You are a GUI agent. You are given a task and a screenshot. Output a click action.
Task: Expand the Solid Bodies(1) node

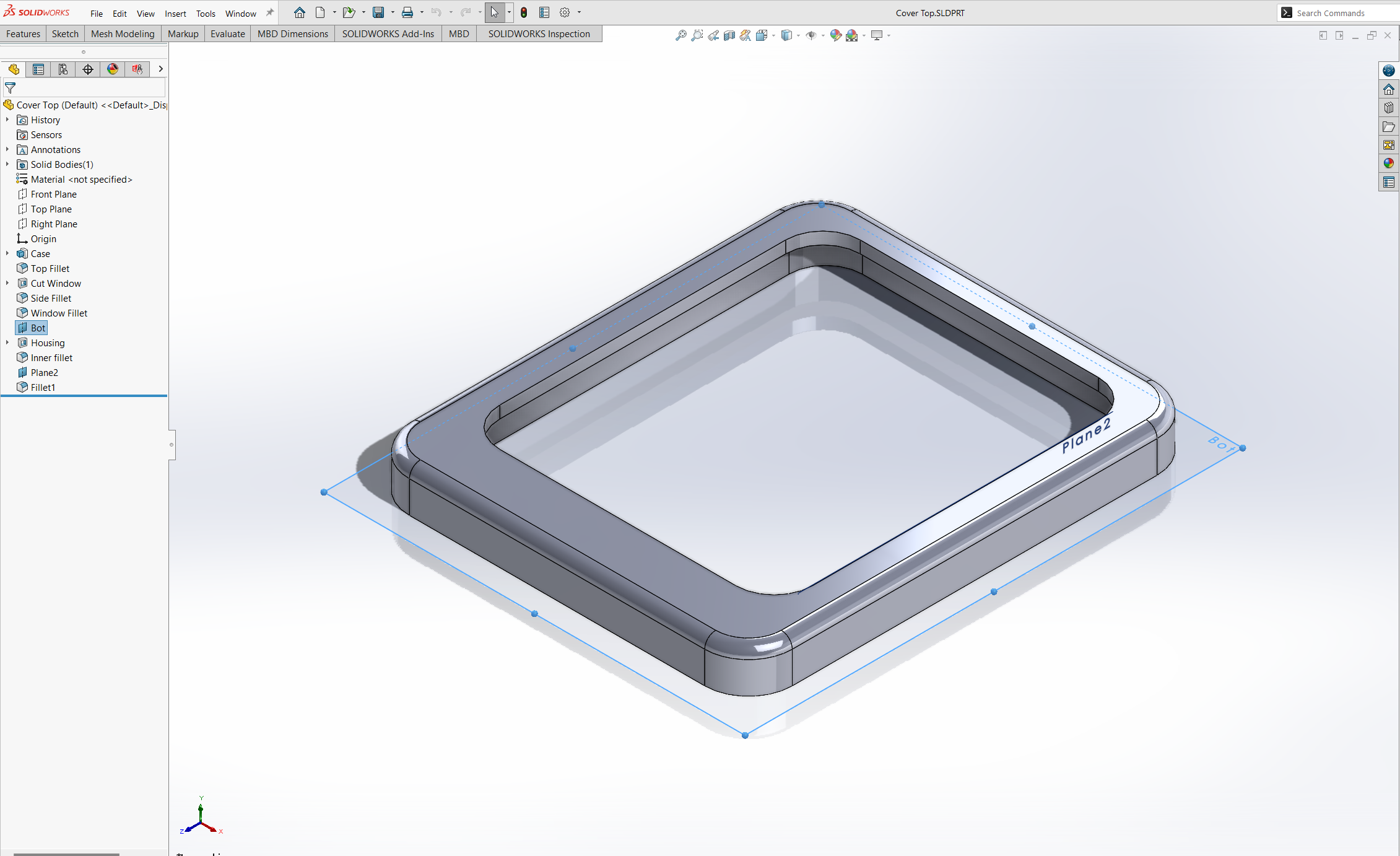pyautogui.click(x=8, y=164)
